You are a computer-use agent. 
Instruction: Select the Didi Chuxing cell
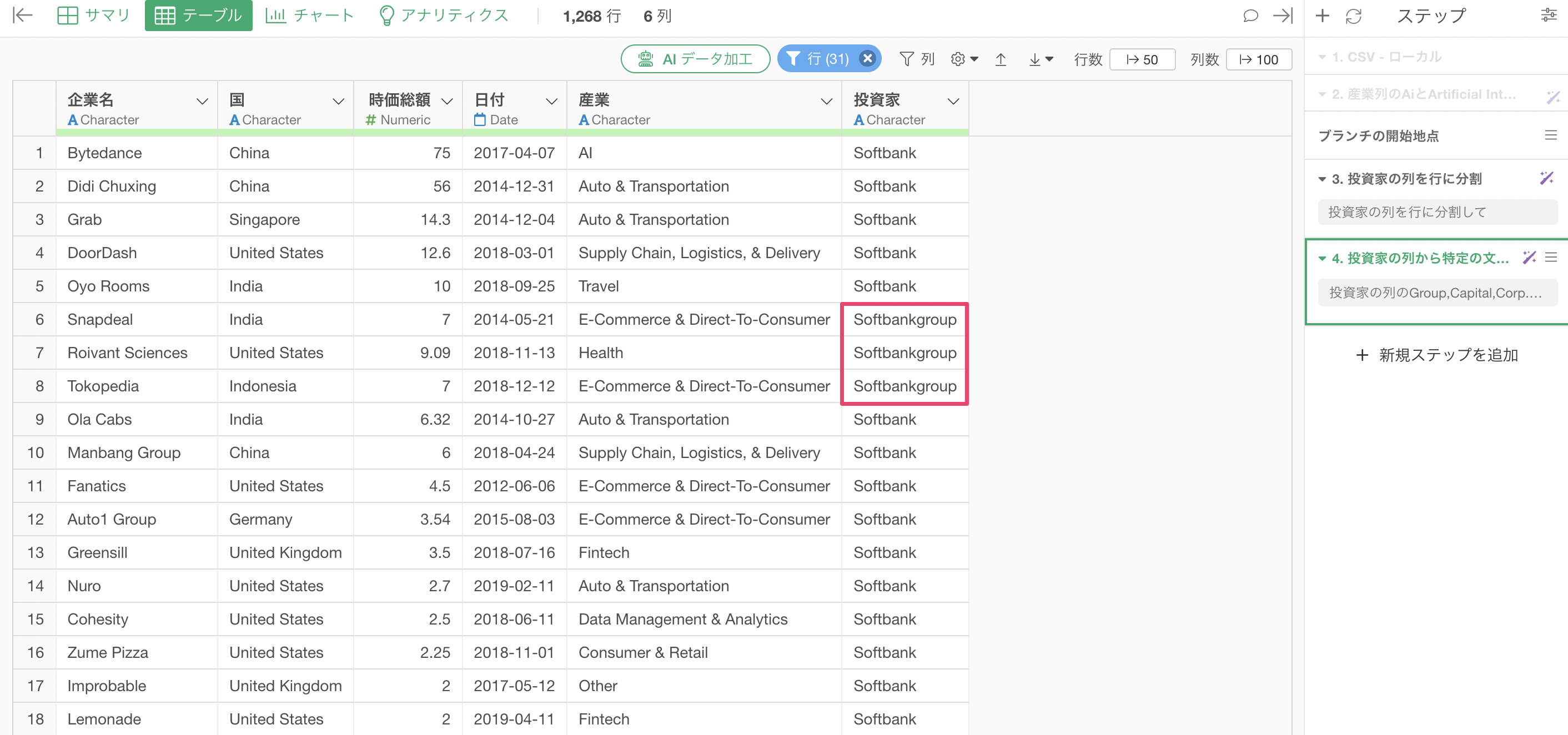pyautogui.click(x=137, y=186)
